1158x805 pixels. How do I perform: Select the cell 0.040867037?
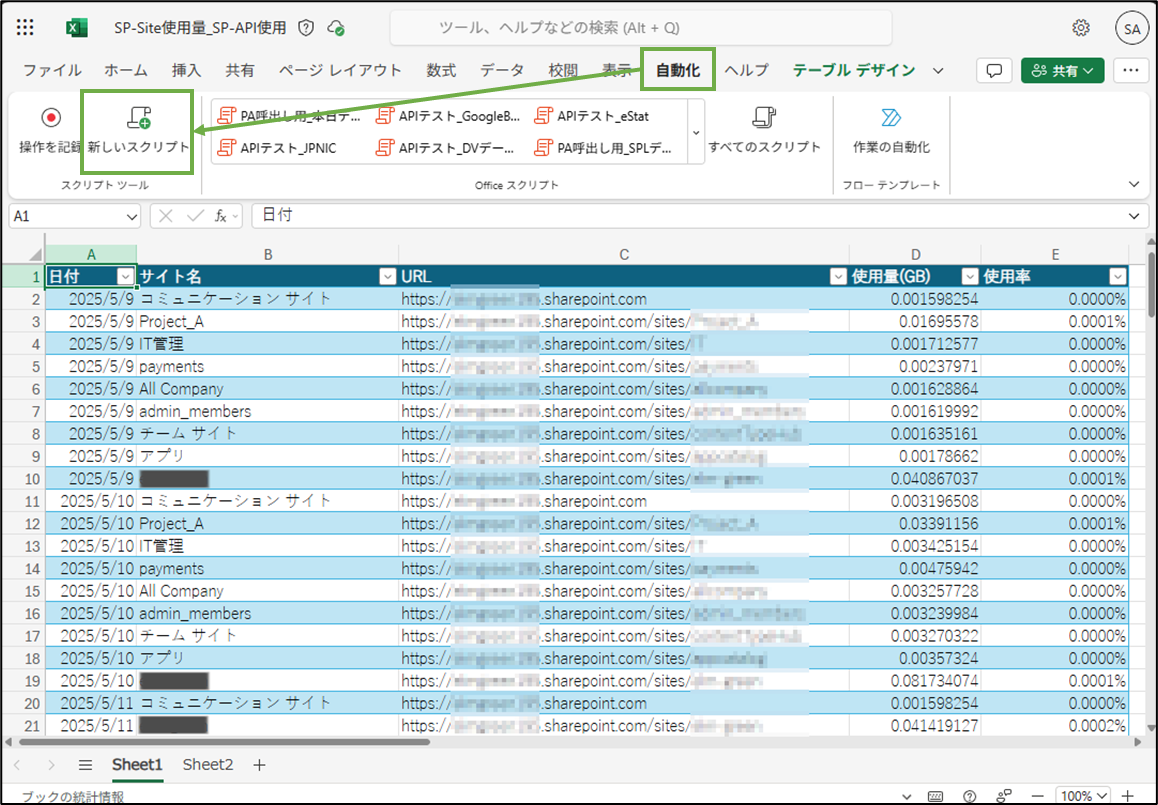915,479
